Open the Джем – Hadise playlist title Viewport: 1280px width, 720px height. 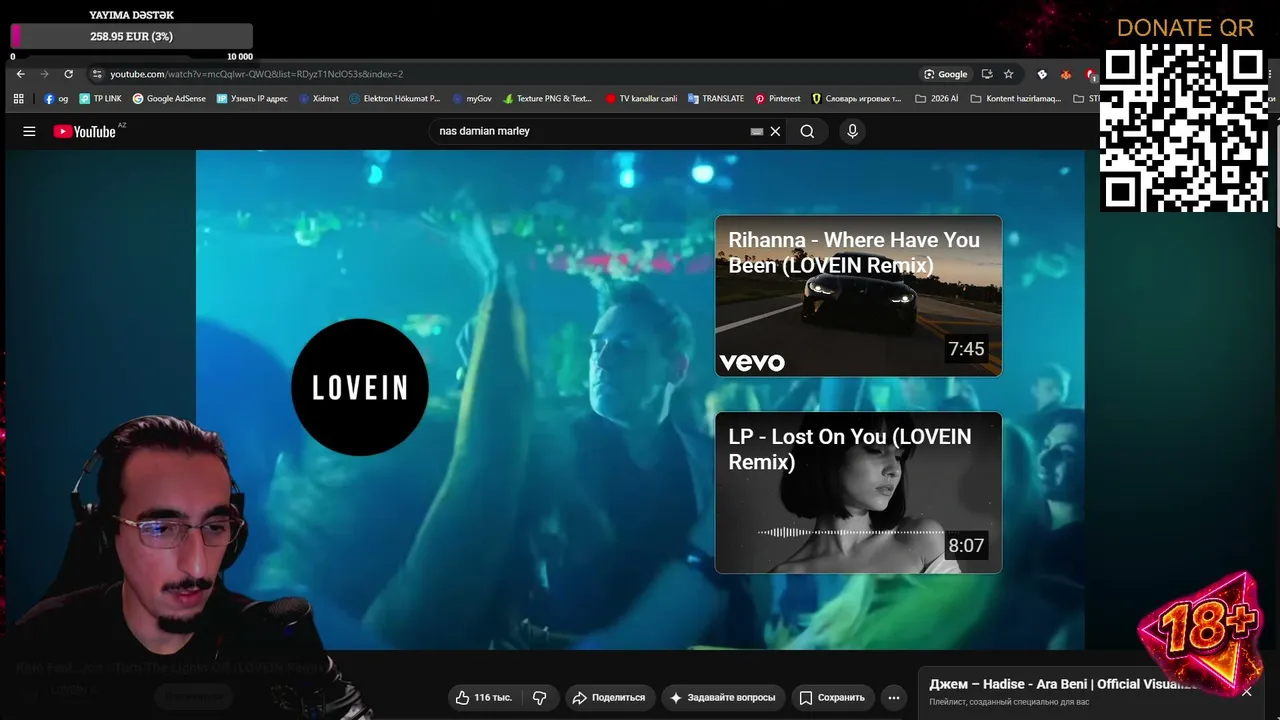[x=1063, y=684]
